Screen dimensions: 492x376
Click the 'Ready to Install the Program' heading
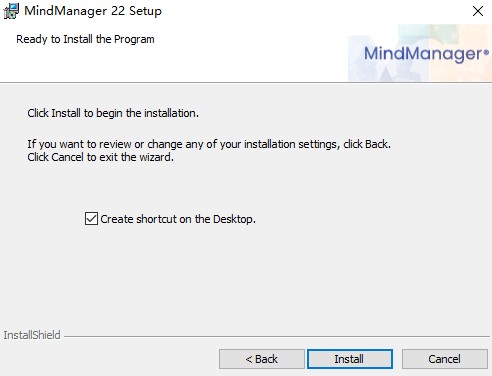click(85, 39)
